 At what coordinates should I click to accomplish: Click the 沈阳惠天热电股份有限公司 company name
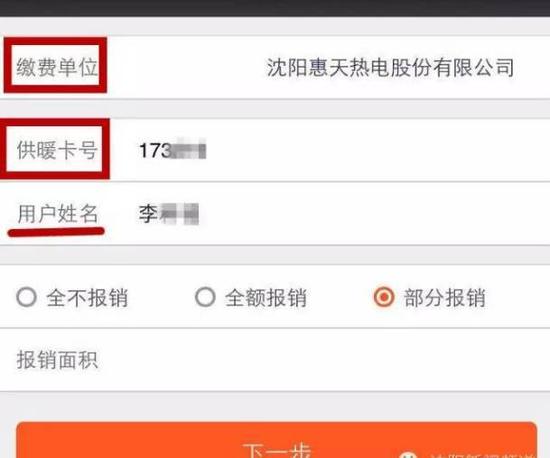390,67
